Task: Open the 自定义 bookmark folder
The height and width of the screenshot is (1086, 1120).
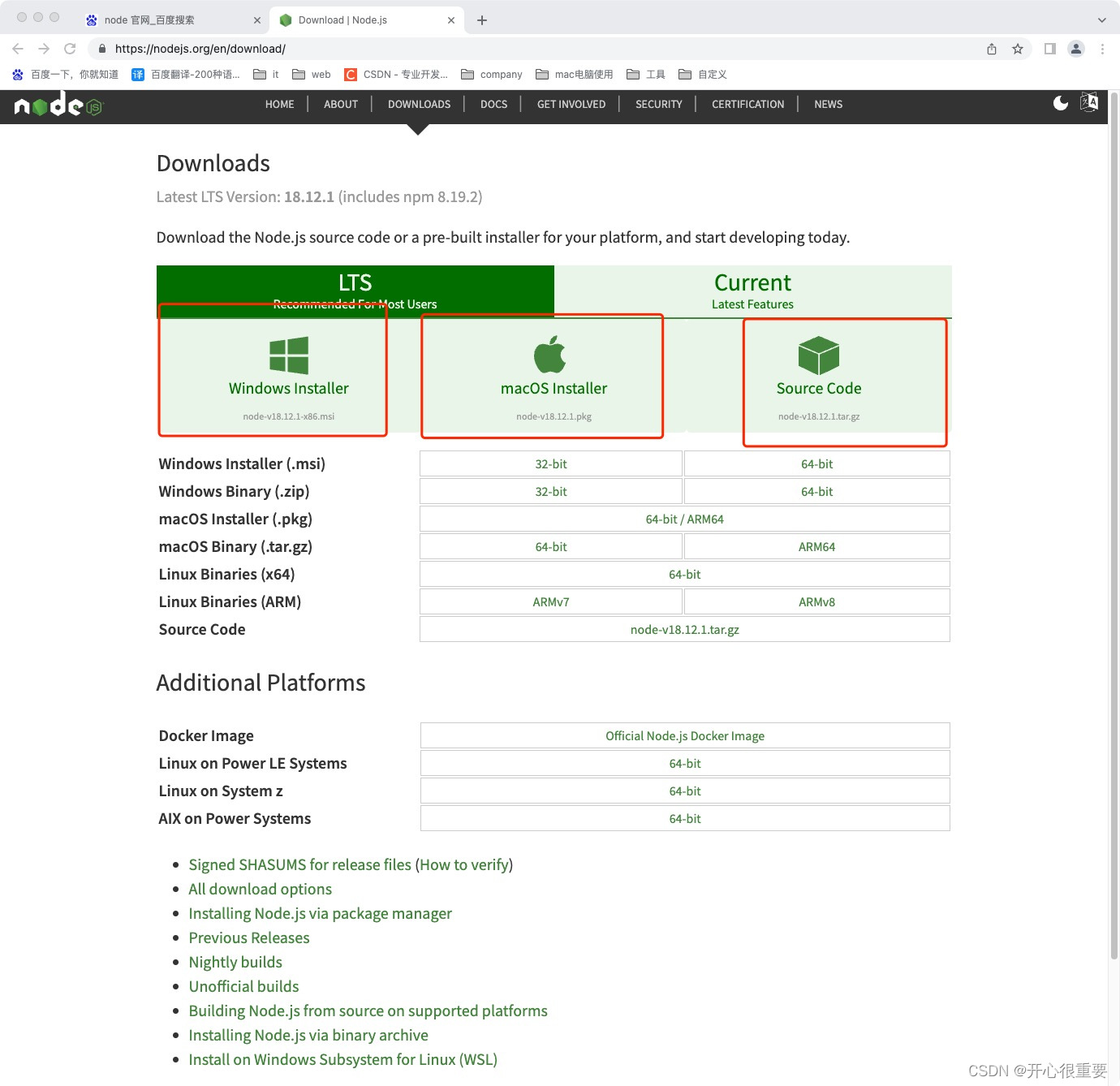Action: (703, 75)
